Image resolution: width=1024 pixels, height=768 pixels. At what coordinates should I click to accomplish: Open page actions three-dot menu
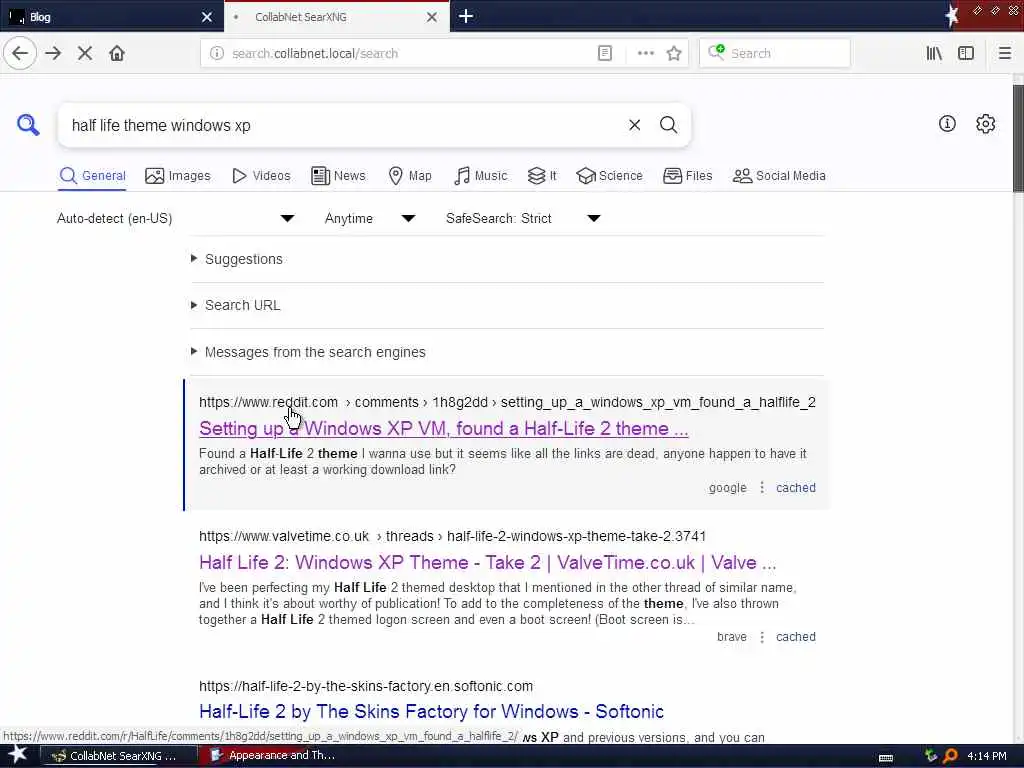point(645,54)
